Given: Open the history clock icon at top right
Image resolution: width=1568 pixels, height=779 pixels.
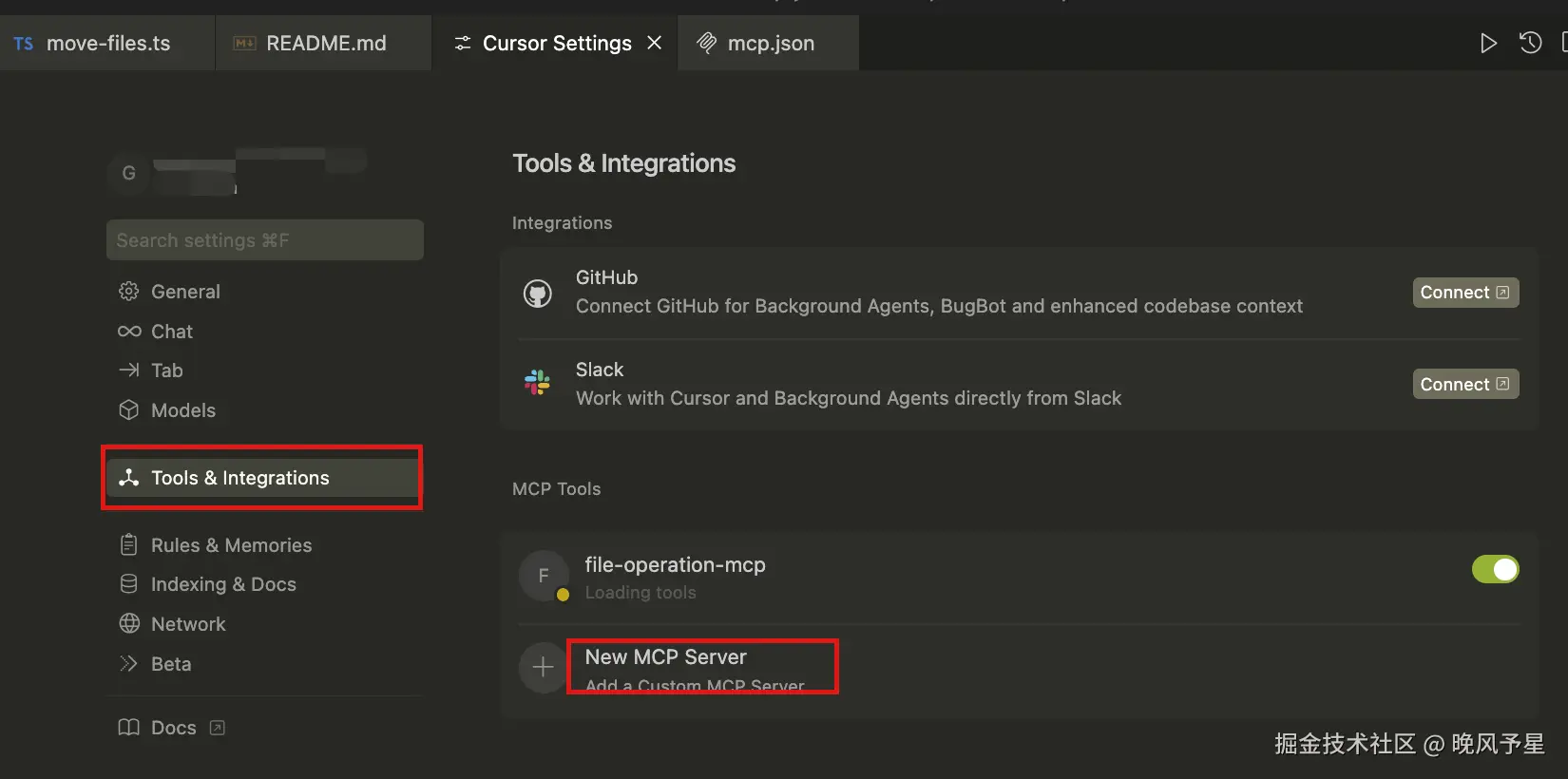Looking at the screenshot, I should 1530,43.
